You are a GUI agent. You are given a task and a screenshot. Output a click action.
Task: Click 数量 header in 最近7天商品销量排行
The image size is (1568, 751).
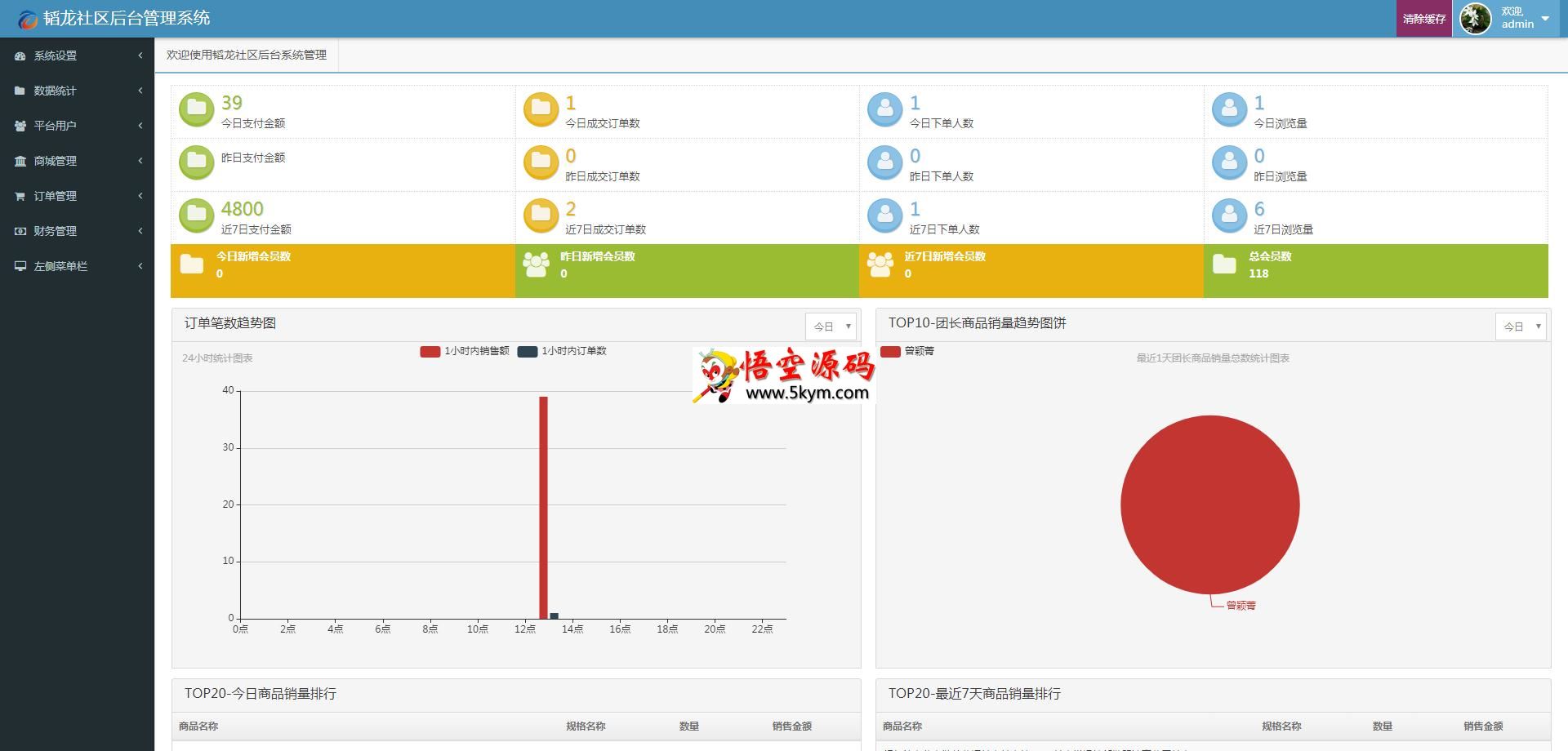tap(1382, 726)
